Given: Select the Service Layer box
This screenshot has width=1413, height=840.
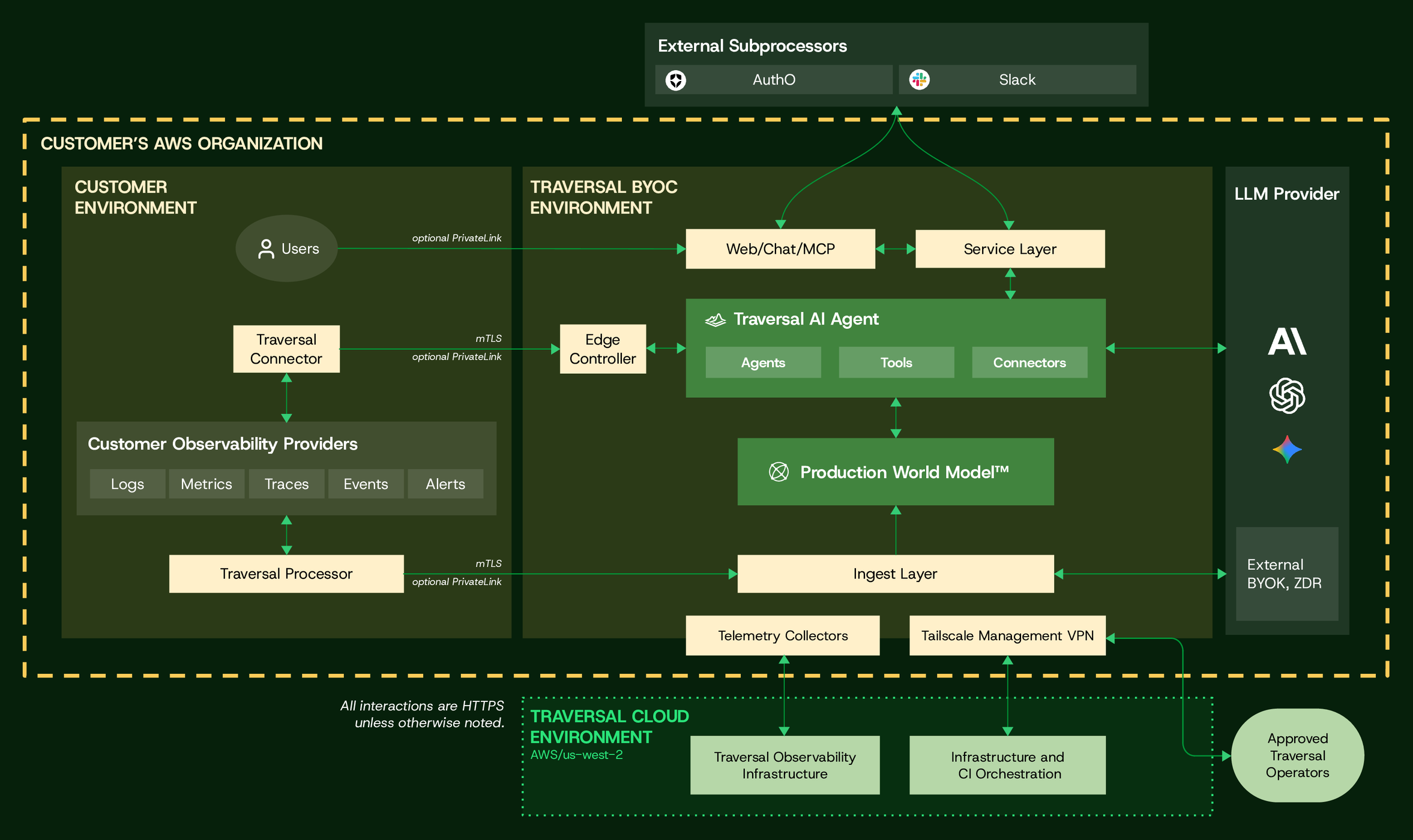Looking at the screenshot, I should [1010, 249].
